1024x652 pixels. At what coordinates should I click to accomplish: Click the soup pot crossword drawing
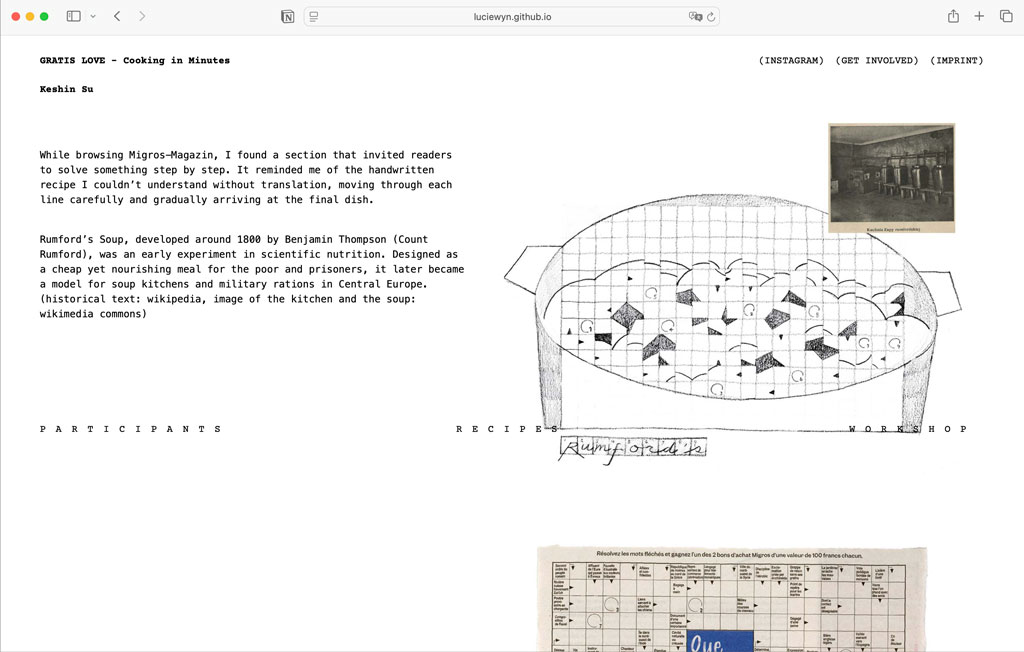731,312
